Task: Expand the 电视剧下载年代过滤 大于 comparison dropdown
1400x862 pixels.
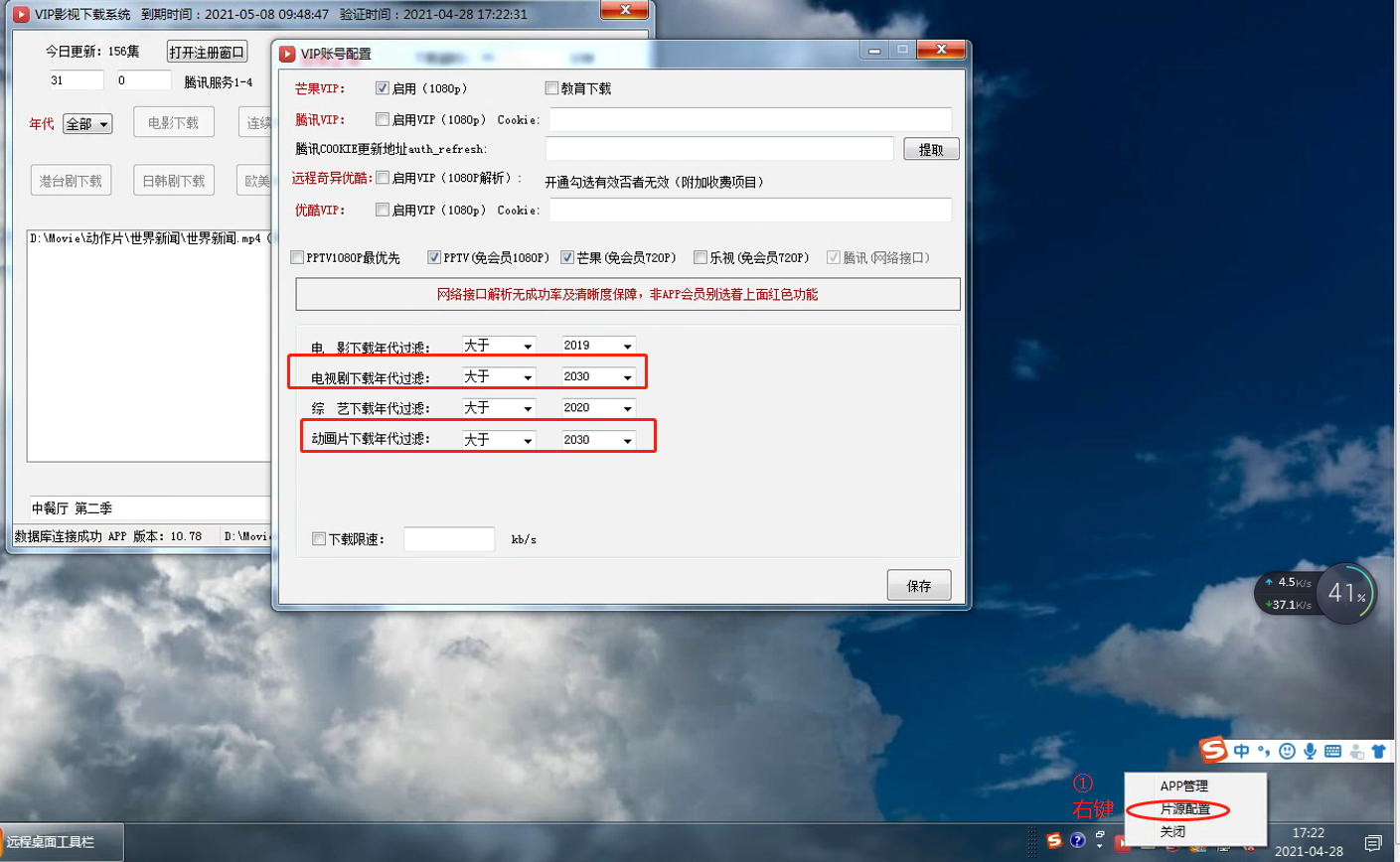Action: coord(528,377)
